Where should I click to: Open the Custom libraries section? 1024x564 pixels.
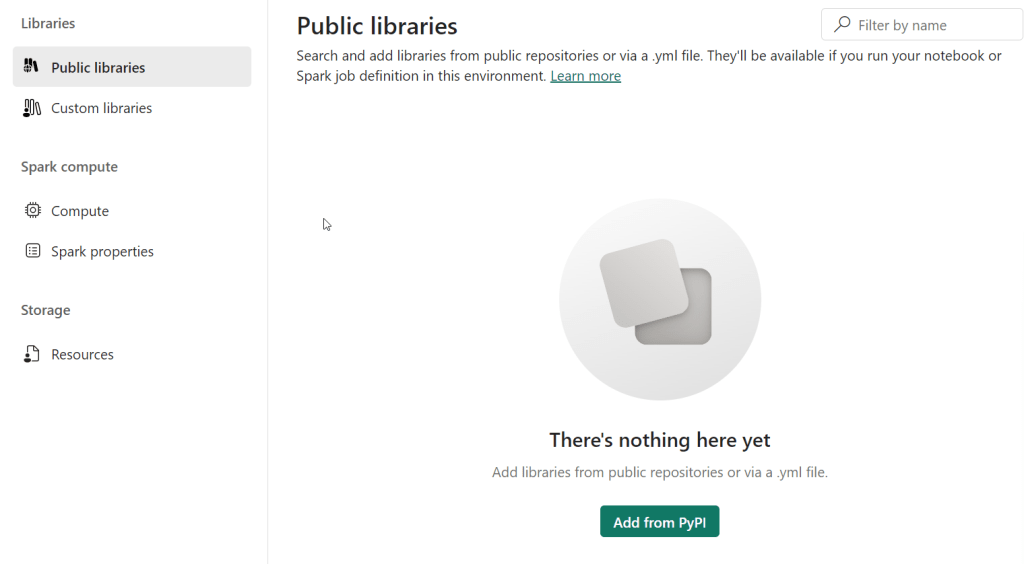click(101, 108)
